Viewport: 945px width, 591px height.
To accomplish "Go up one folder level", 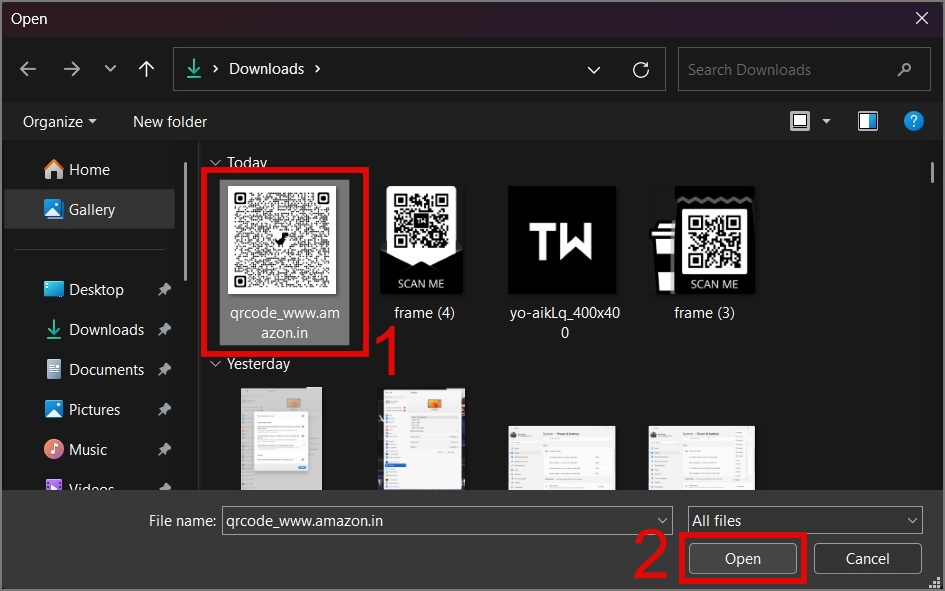I will (x=146, y=69).
